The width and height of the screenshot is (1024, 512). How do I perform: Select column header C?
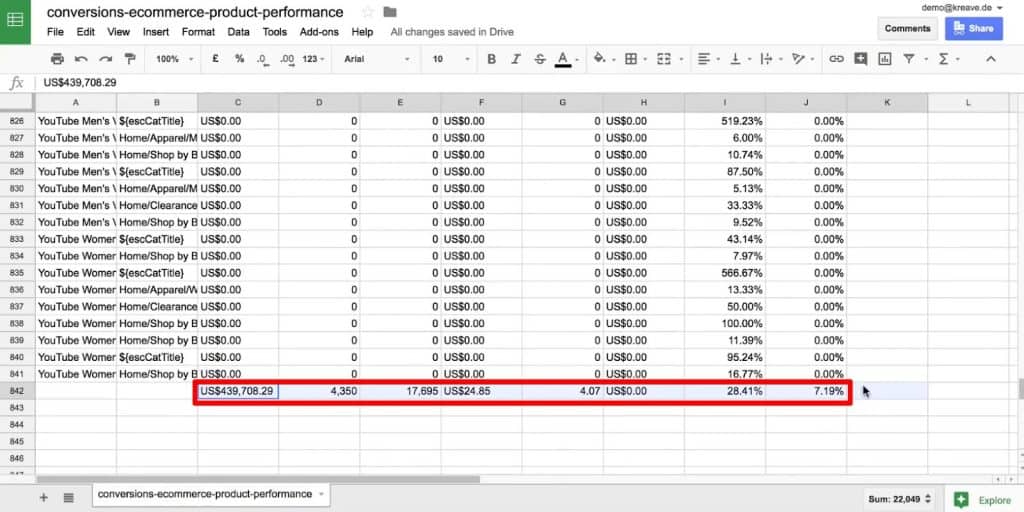coord(238,103)
